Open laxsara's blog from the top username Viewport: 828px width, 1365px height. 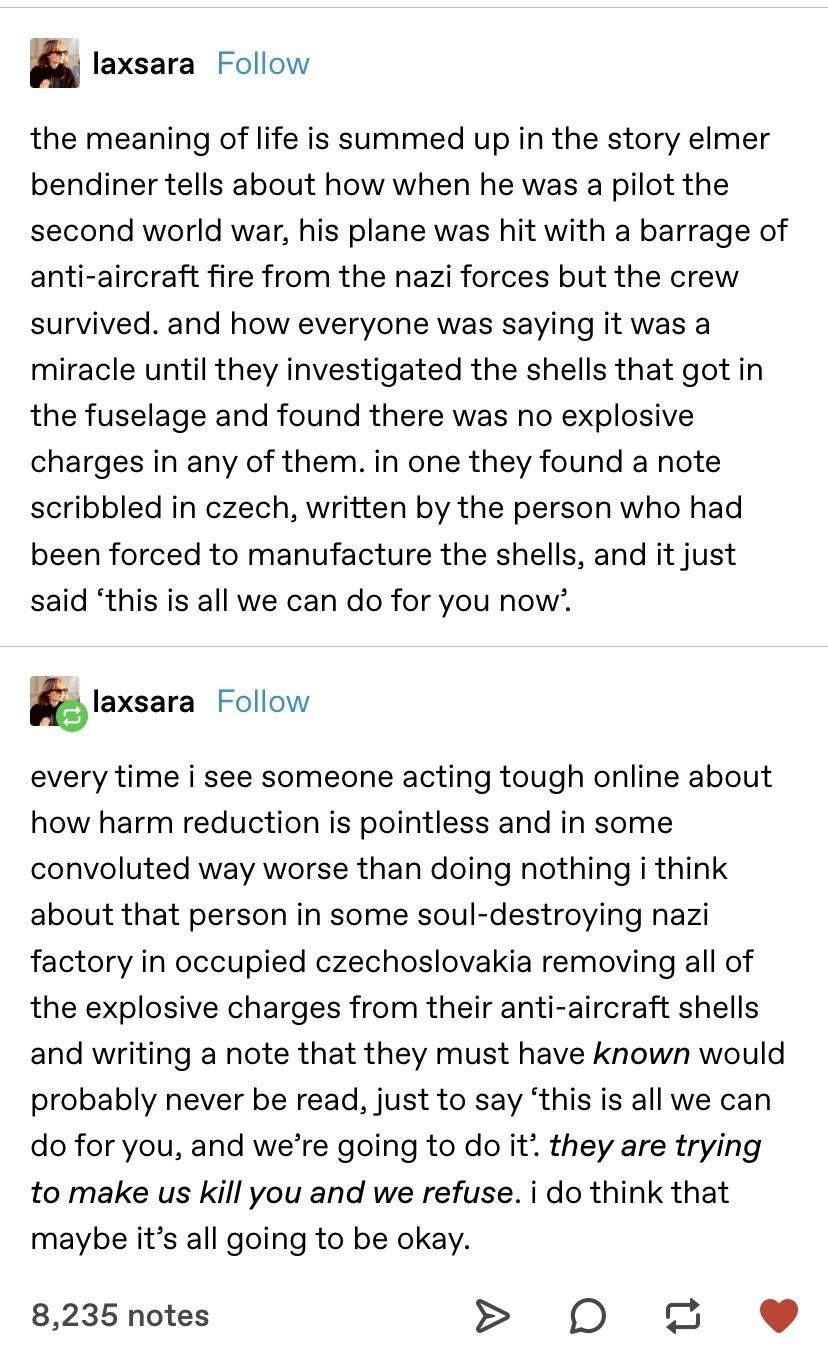pos(143,64)
